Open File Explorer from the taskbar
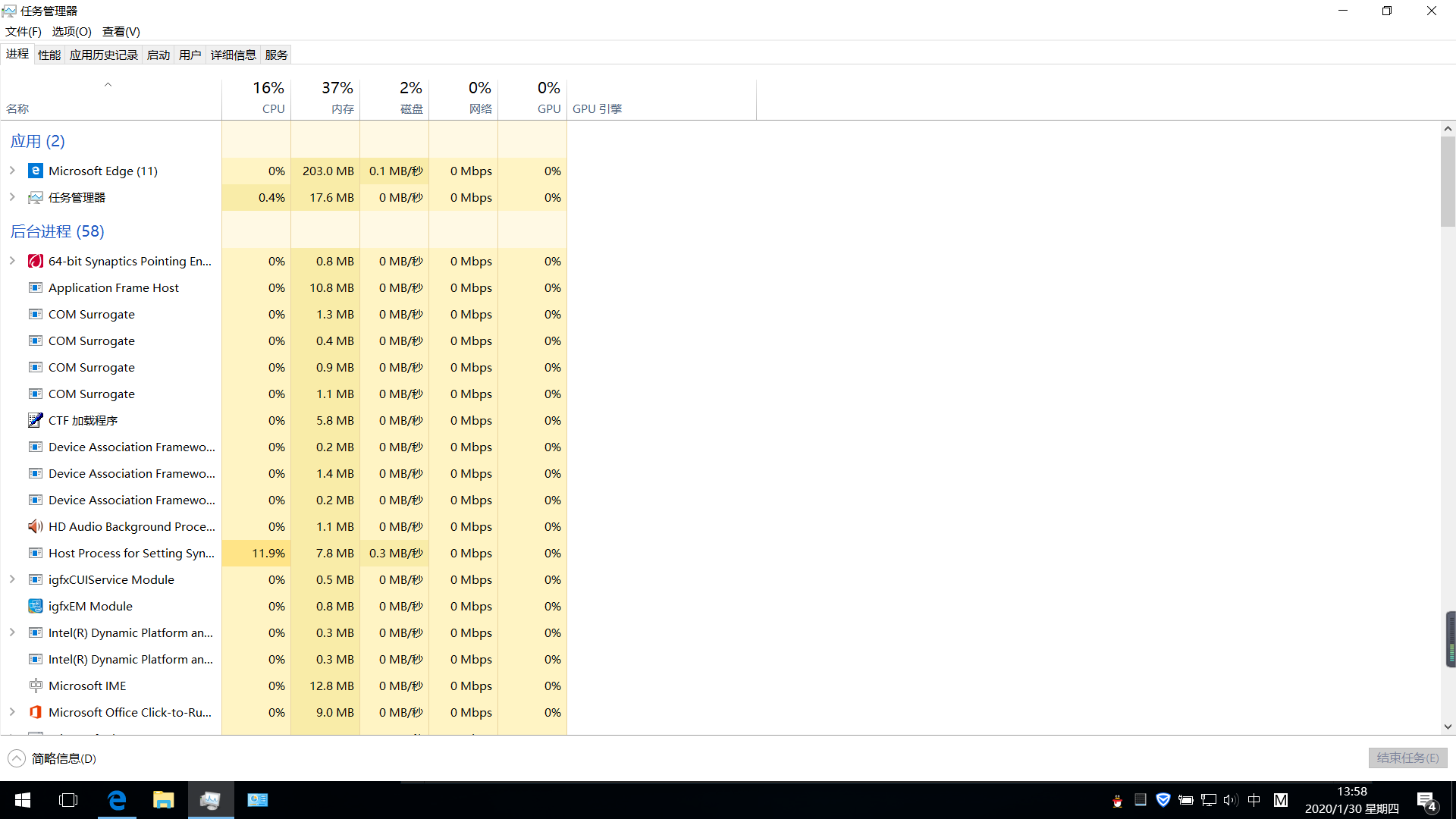The height and width of the screenshot is (819, 1456). [x=163, y=800]
